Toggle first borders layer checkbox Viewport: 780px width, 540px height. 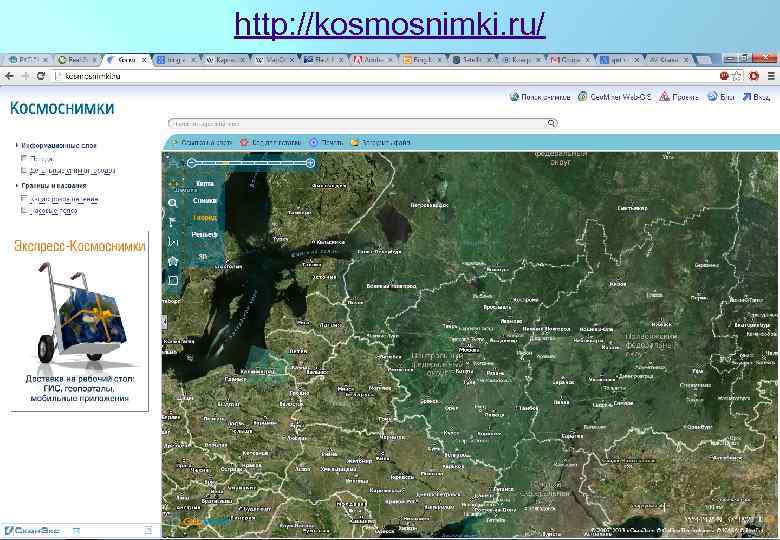tap(24, 198)
